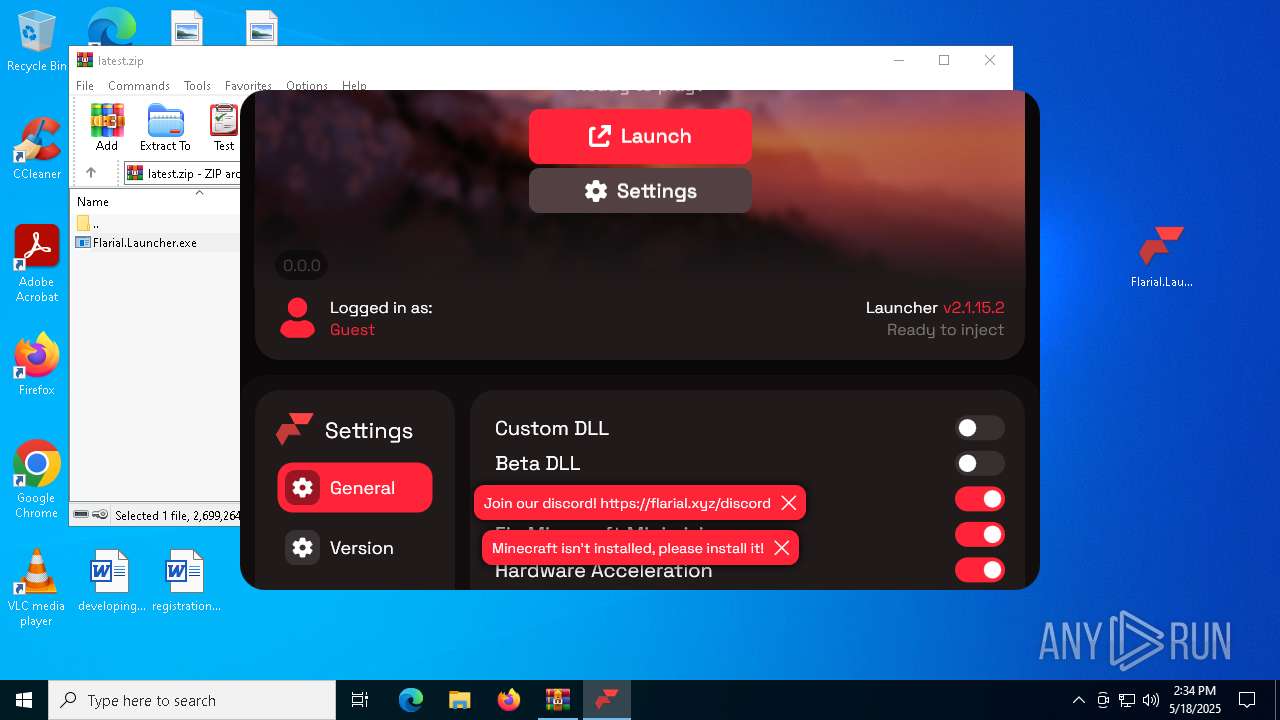The height and width of the screenshot is (720, 1280).
Task: Open the CCleaner desktop shortcut
Action: click(36, 149)
